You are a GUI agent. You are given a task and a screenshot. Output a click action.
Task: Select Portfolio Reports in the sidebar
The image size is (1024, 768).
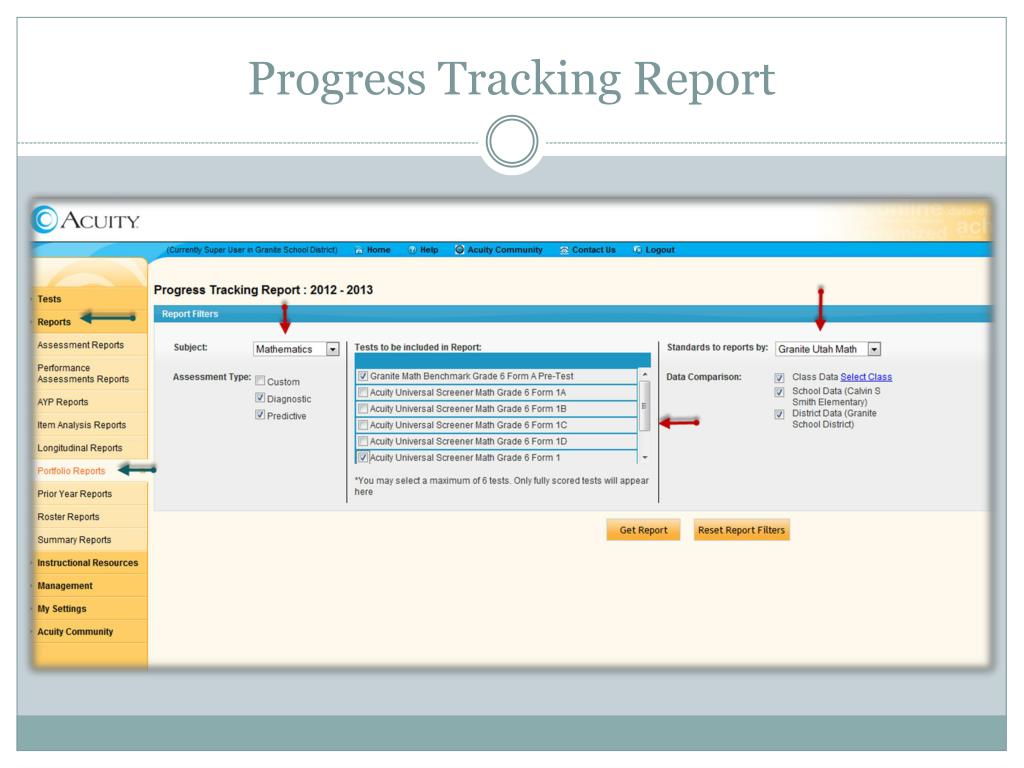click(71, 471)
